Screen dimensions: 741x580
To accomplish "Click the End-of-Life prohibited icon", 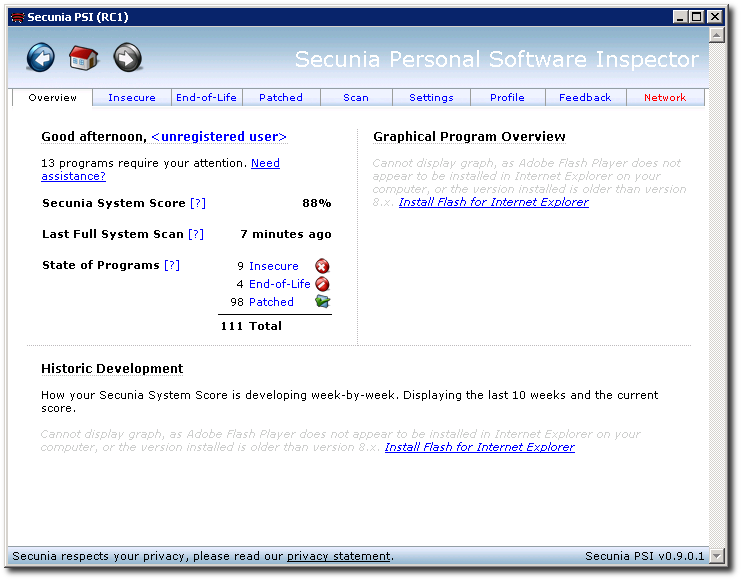I will (x=322, y=284).
